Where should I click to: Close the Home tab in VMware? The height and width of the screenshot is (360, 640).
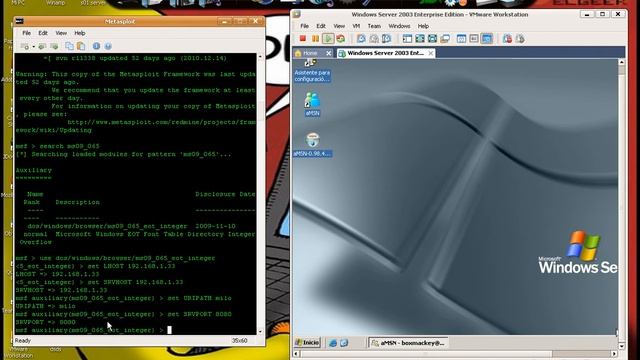click(x=329, y=53)
